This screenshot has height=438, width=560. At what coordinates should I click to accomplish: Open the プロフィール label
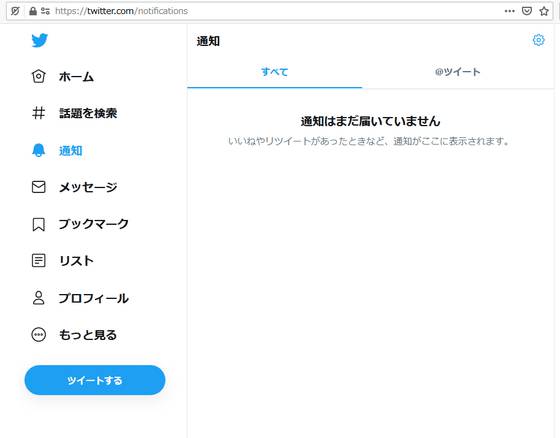[x=94, y=298]
